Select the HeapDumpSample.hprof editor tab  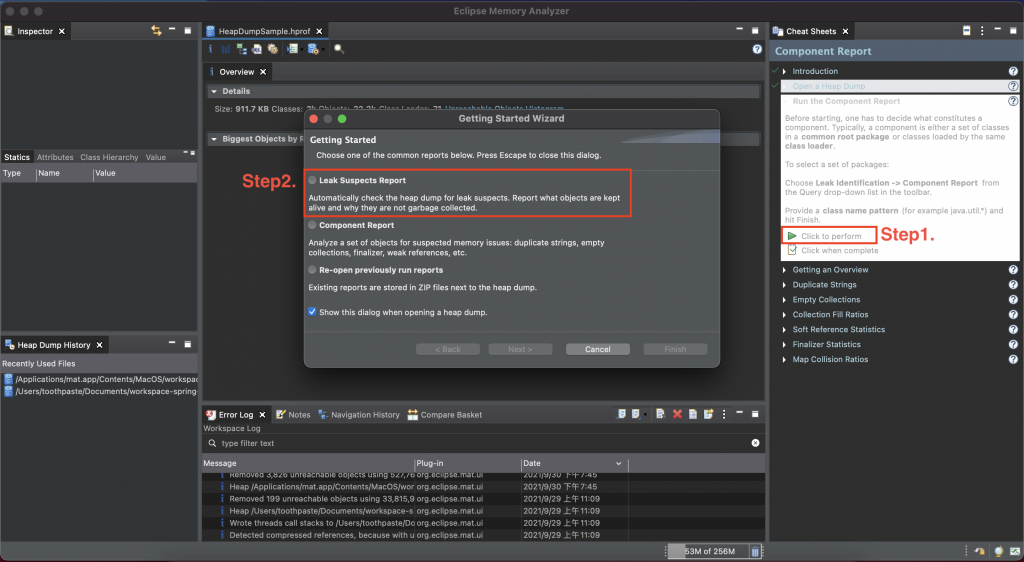(x=264, y=31)
